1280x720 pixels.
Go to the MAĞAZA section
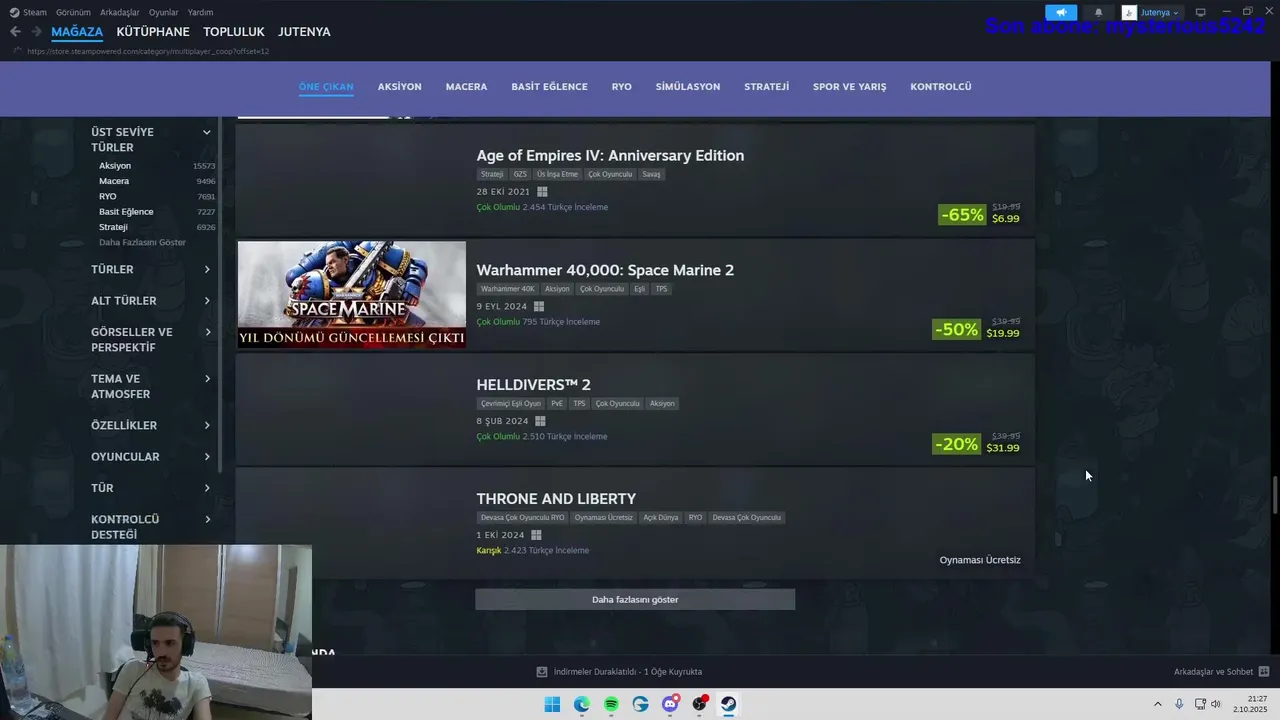(x=77, y=32)
